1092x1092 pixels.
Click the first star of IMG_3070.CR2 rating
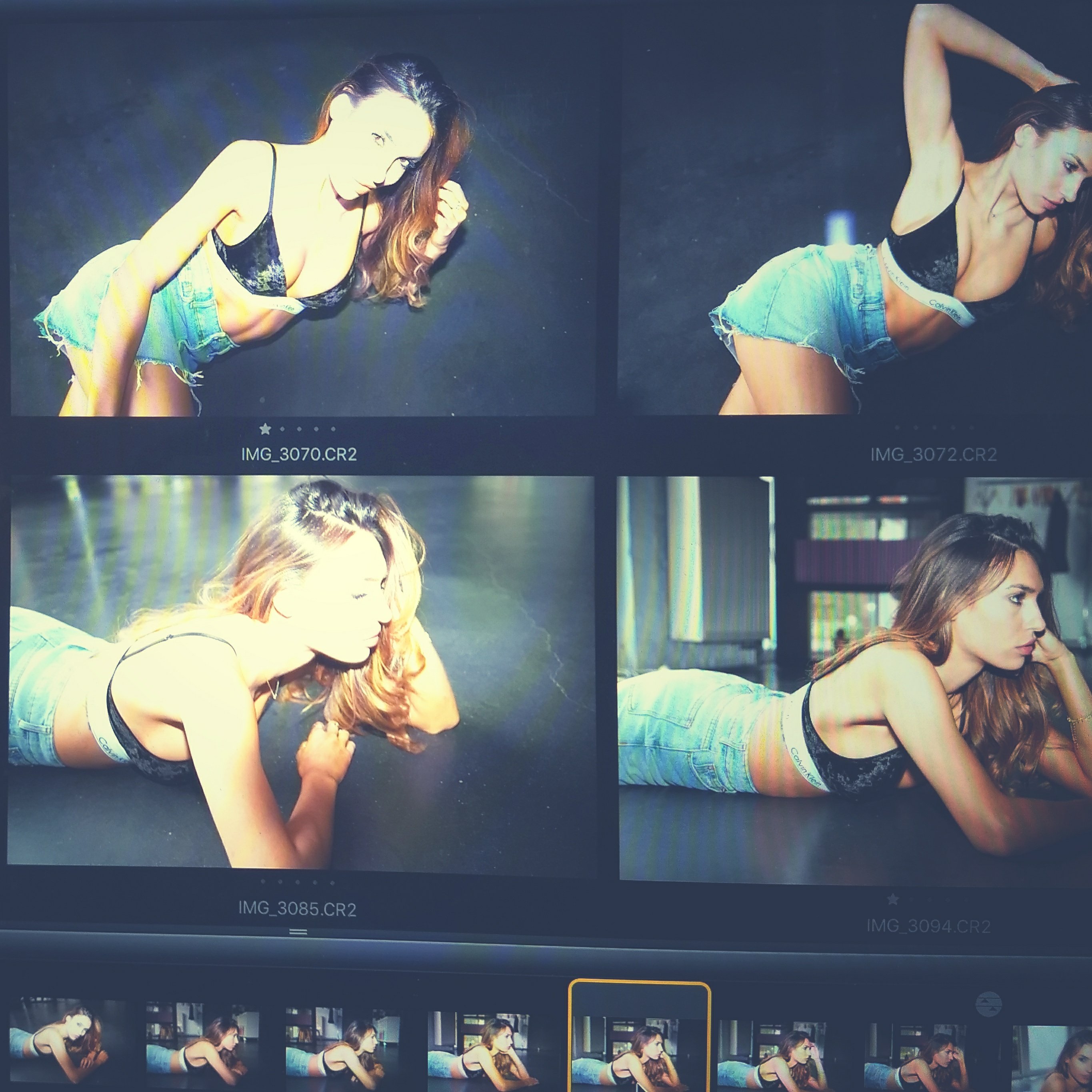[264, 429]
